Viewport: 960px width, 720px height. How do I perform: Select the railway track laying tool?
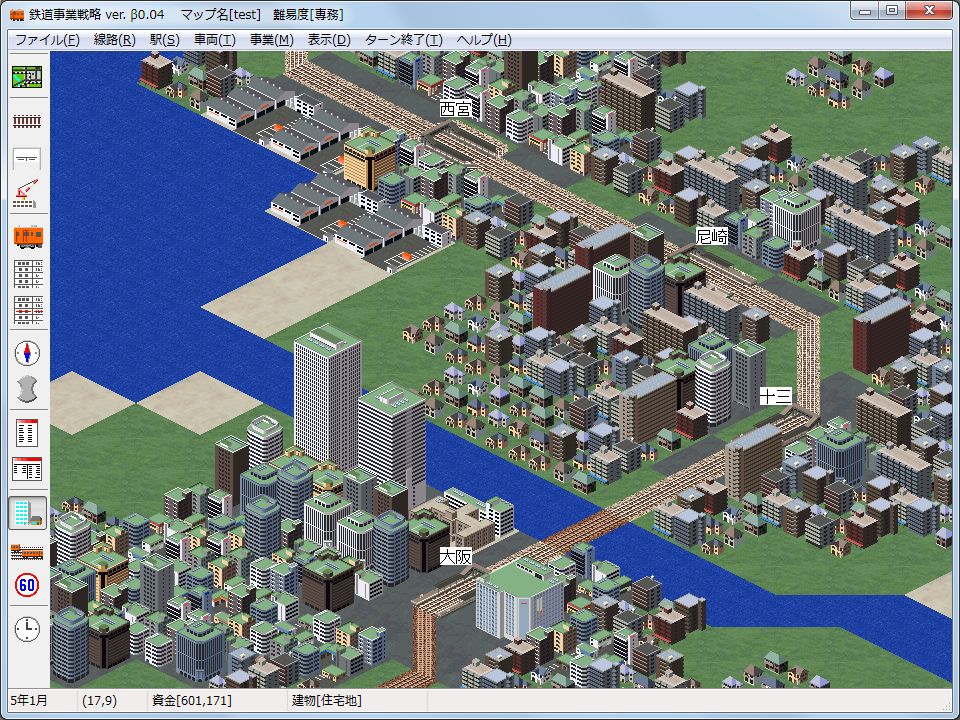pyautogui.click(x=27, y=121)
